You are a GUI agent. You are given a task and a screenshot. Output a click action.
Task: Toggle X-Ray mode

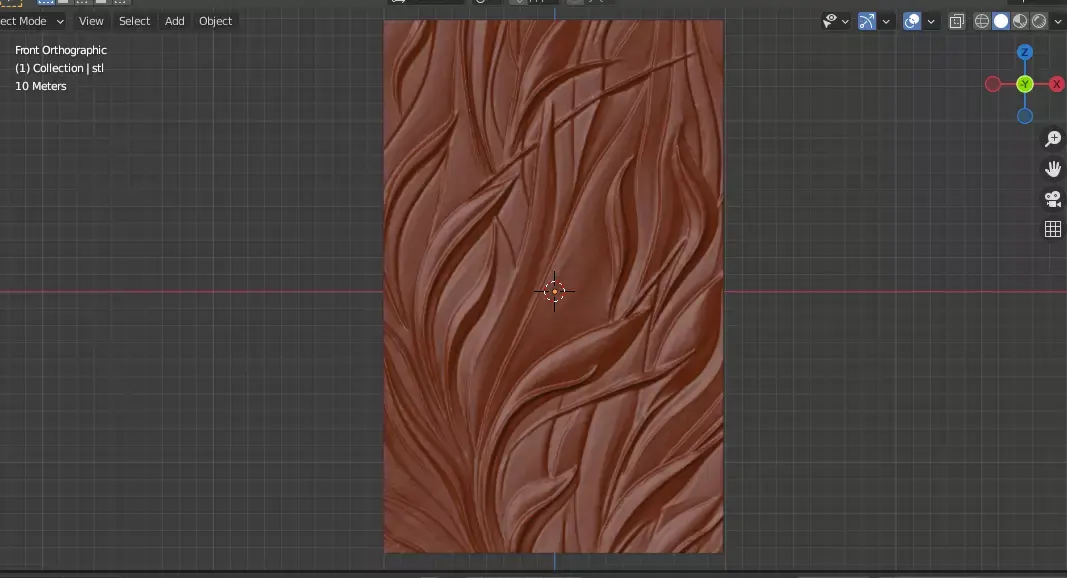(x=957, y=21)
